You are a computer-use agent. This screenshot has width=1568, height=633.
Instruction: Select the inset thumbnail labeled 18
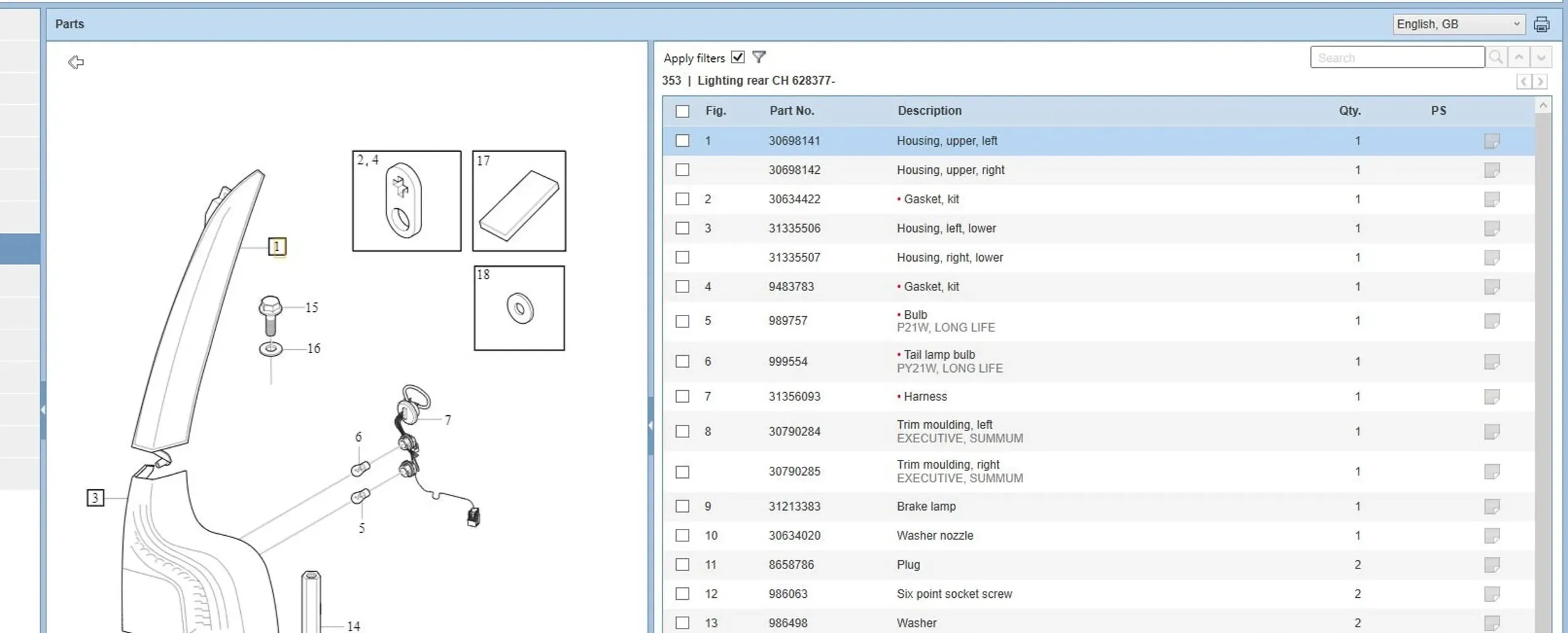519,308
